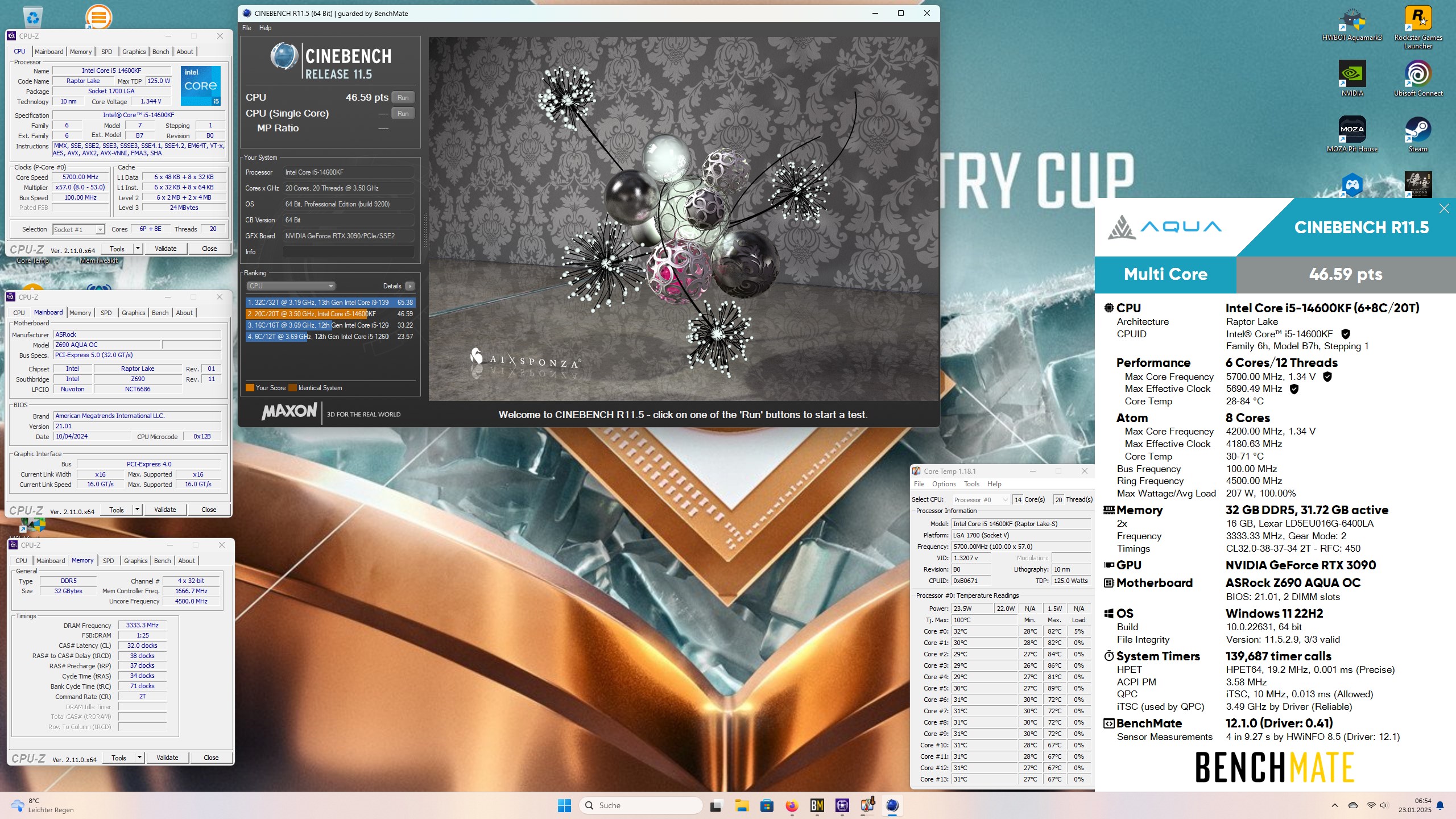Click the taskbar Suche search box
Screen dimensions: 1456x819
click(640, 805)
